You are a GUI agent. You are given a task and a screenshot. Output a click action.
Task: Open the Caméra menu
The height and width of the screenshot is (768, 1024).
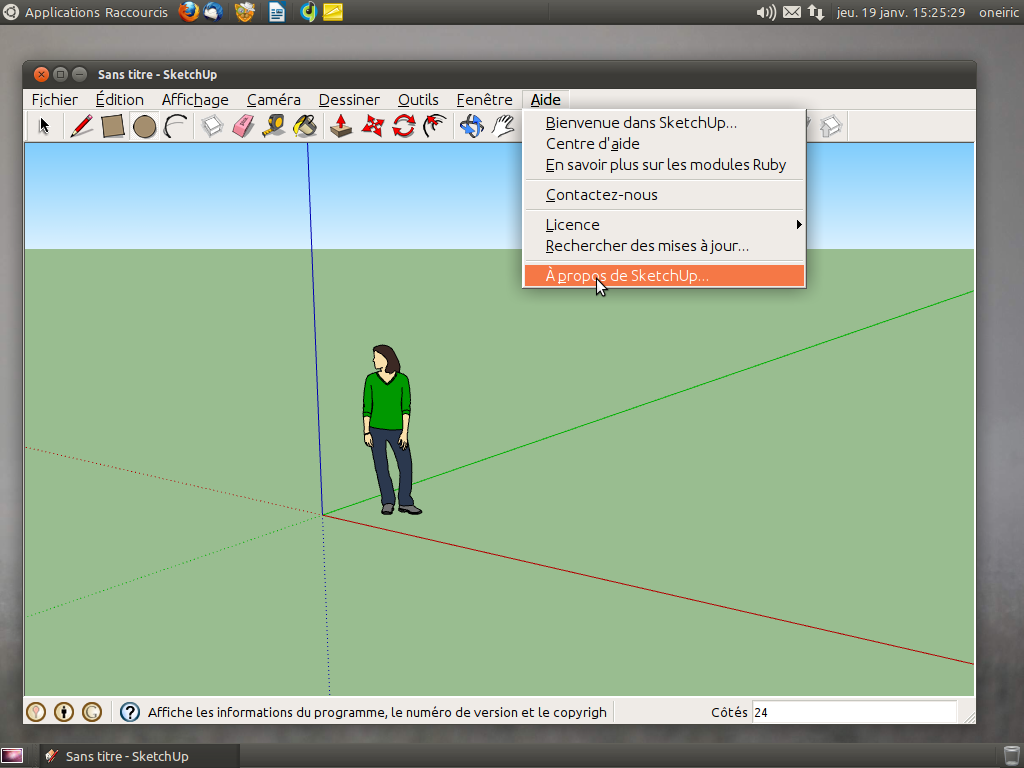(273, 100)
